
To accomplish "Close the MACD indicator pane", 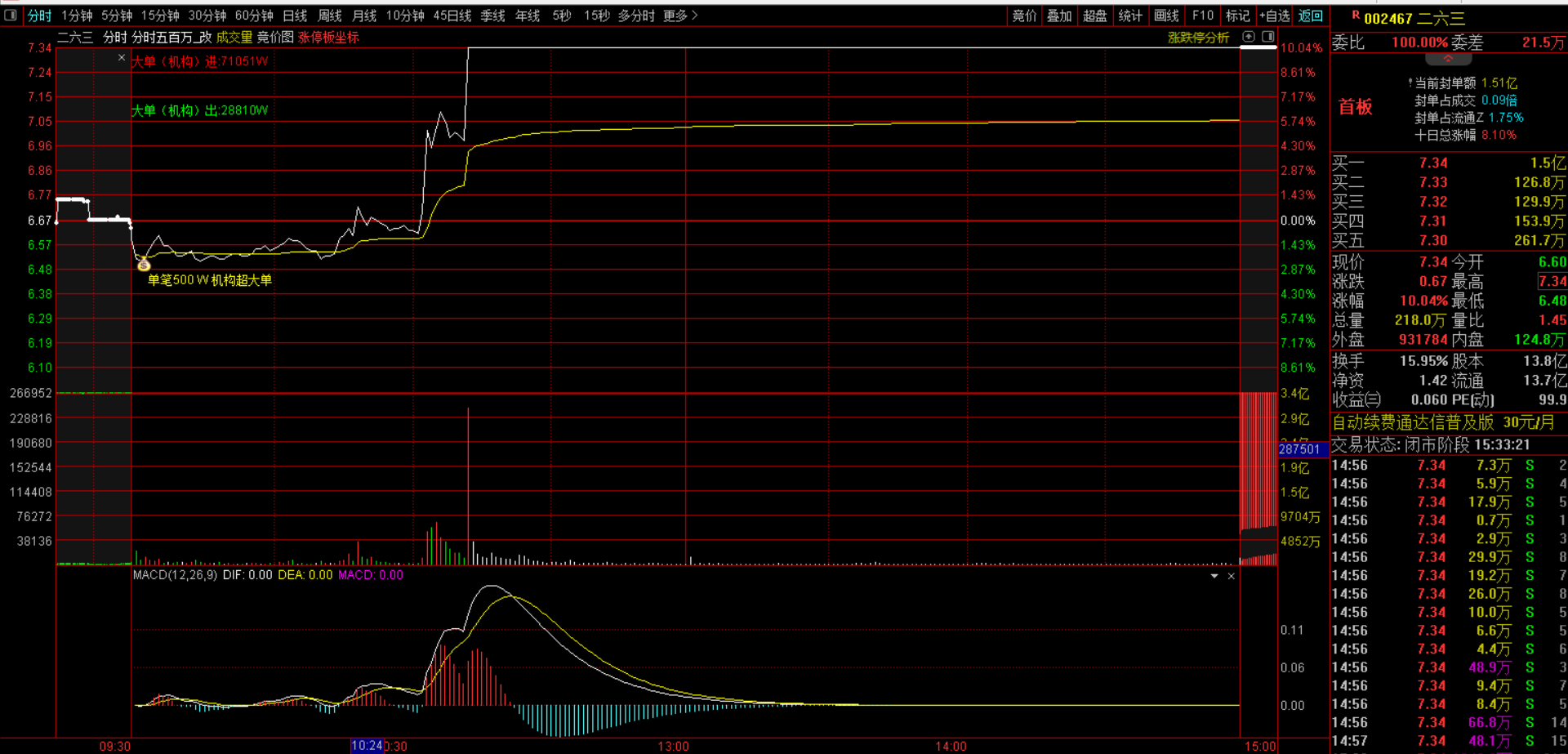I will (1232, 577).
